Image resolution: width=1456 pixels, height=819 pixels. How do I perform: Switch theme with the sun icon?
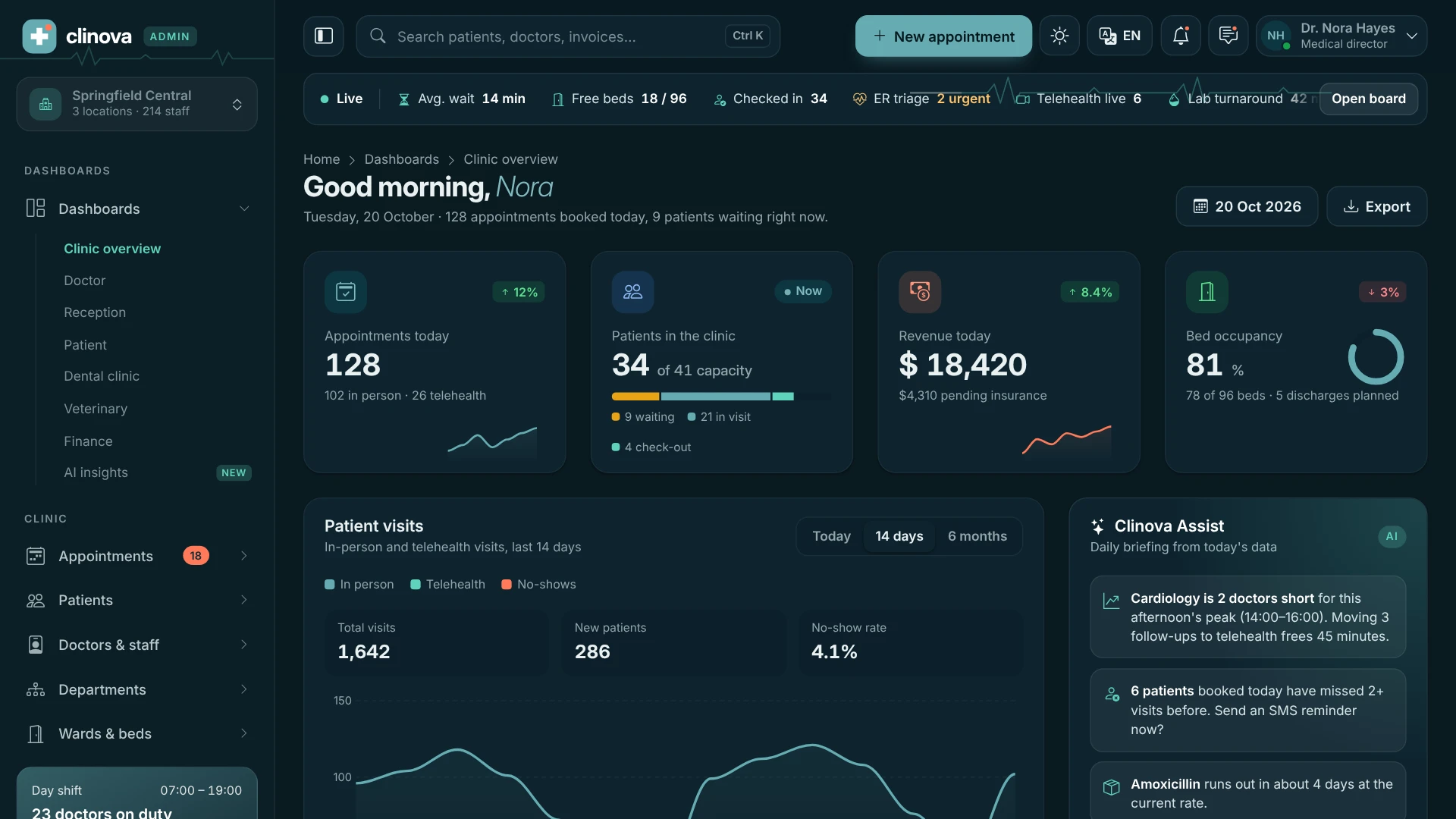(x=1059, y=36)
